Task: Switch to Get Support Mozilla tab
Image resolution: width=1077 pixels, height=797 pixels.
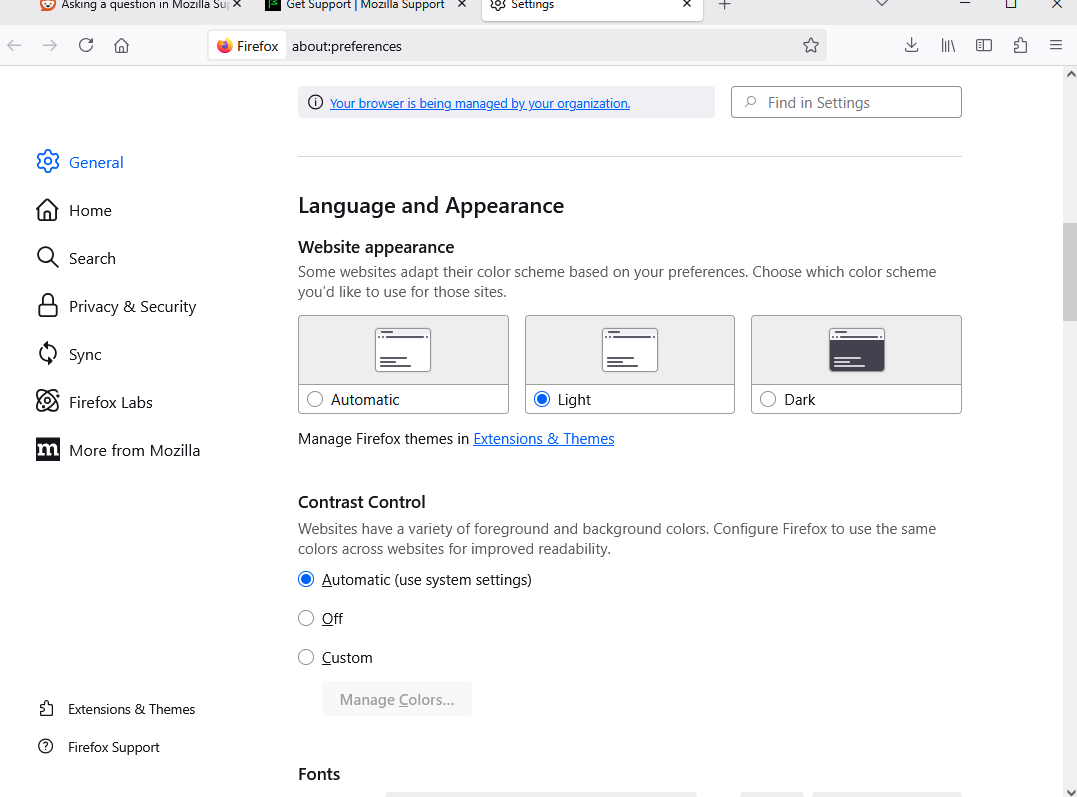Action: tap(365, 5)
